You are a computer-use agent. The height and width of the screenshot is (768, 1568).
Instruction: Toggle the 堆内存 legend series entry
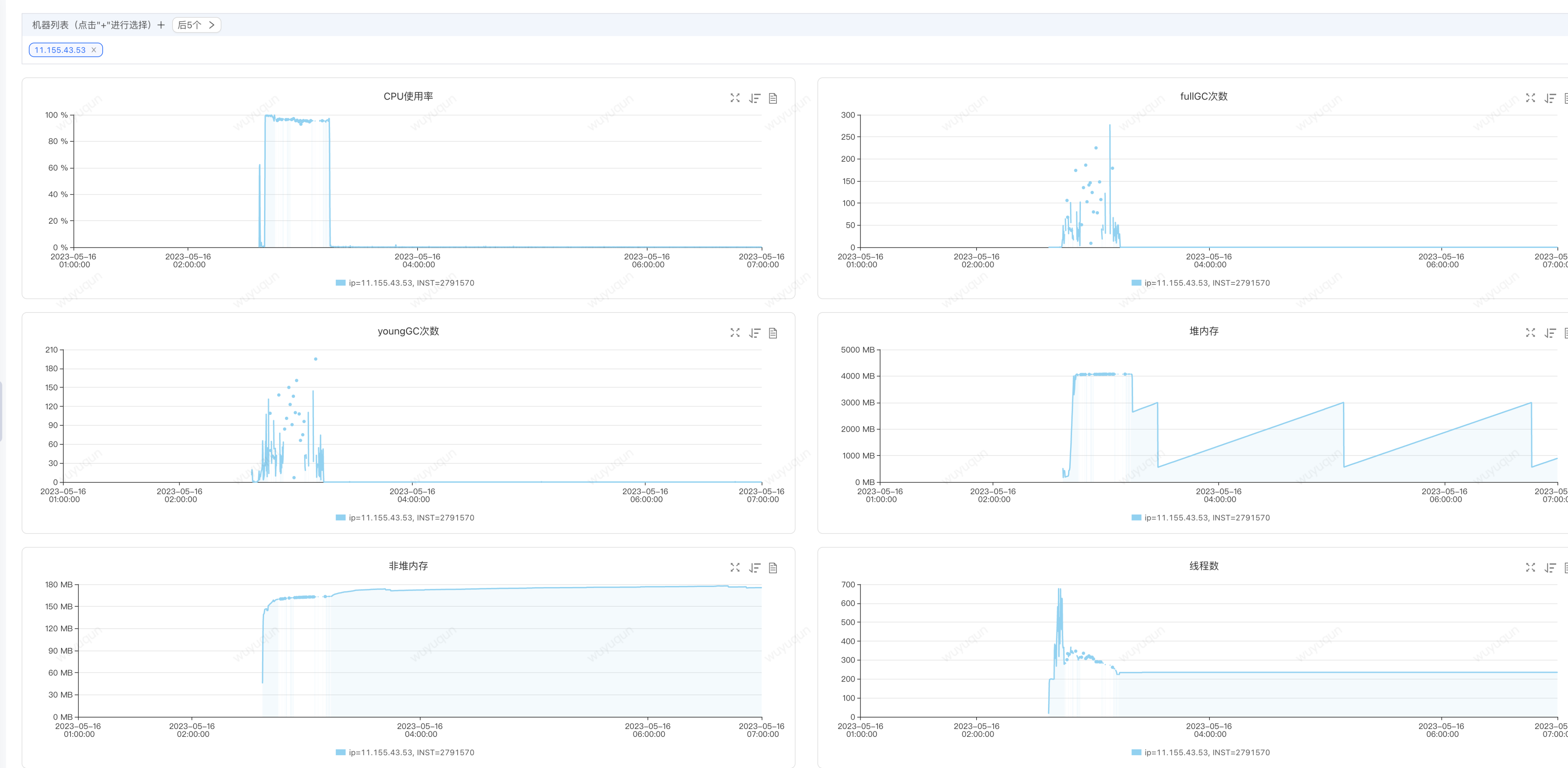click(x=1206, y=518)
